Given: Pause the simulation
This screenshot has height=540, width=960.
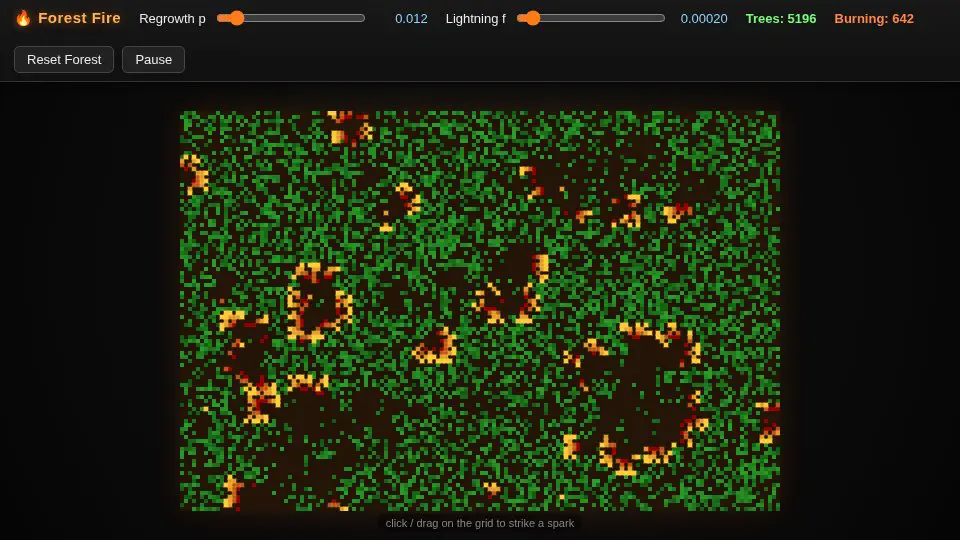Looking at the screenshot, I should click(x=153, y=59).
